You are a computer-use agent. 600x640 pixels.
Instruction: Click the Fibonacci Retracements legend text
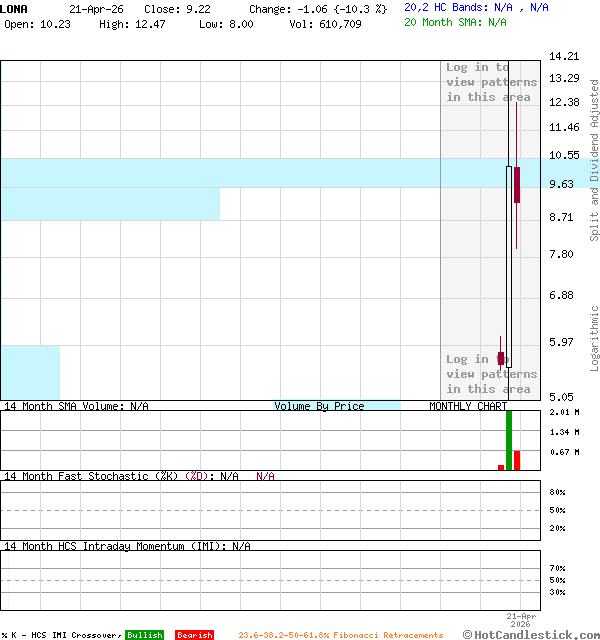point(340,635)
